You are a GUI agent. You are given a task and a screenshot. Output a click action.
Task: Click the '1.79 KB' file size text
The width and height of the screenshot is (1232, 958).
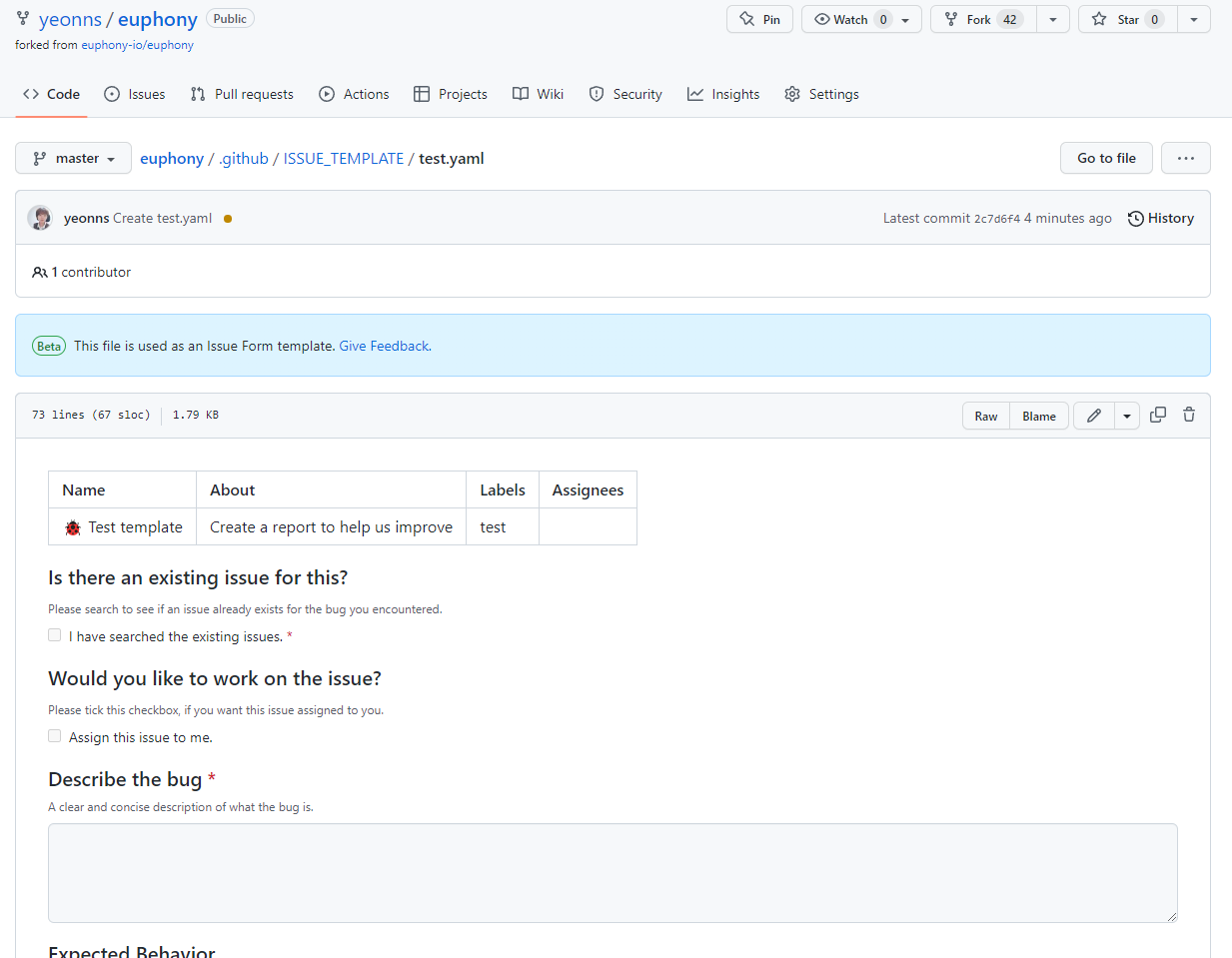pos(196,415)
